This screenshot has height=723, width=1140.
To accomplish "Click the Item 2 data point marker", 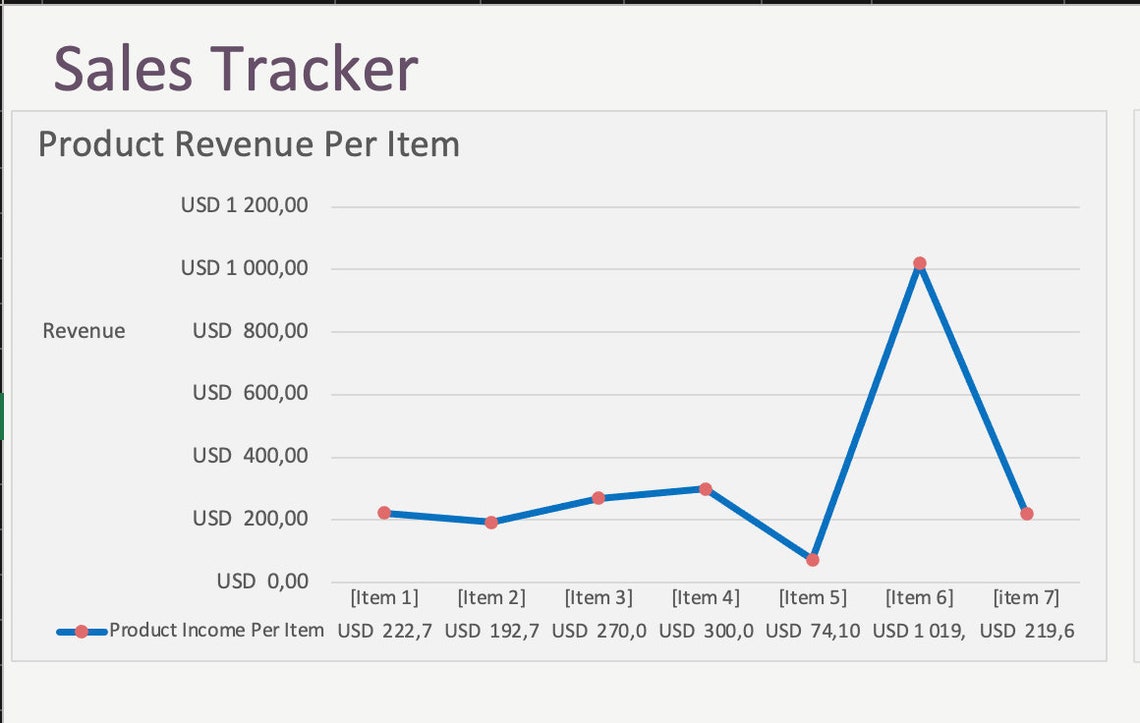I will pos(491,521).
